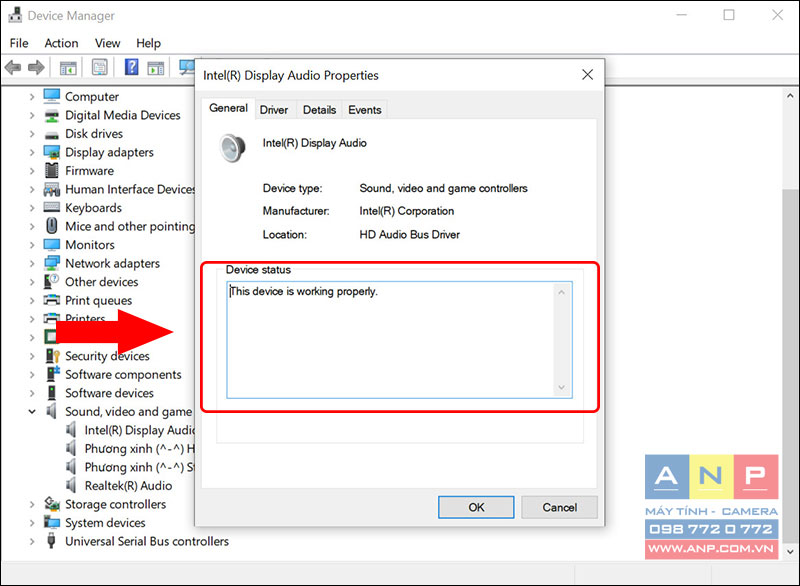Expand the Disk drives node chevron

click(x=32, y=134)
